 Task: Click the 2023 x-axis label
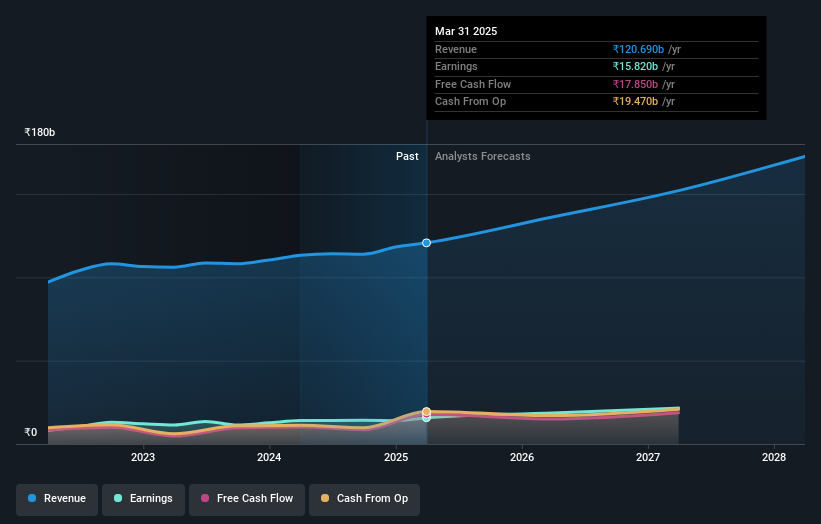[143, 458]
